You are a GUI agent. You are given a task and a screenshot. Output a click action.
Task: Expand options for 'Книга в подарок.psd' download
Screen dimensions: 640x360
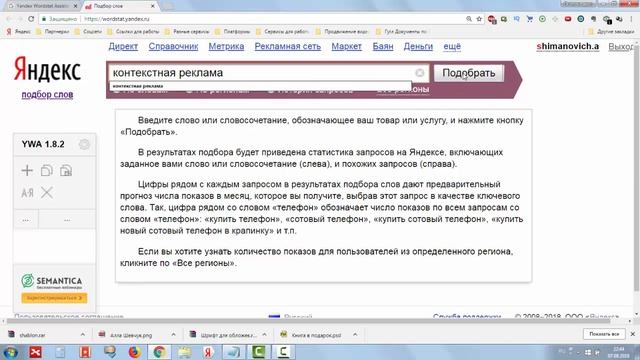[x=355, y=335]
